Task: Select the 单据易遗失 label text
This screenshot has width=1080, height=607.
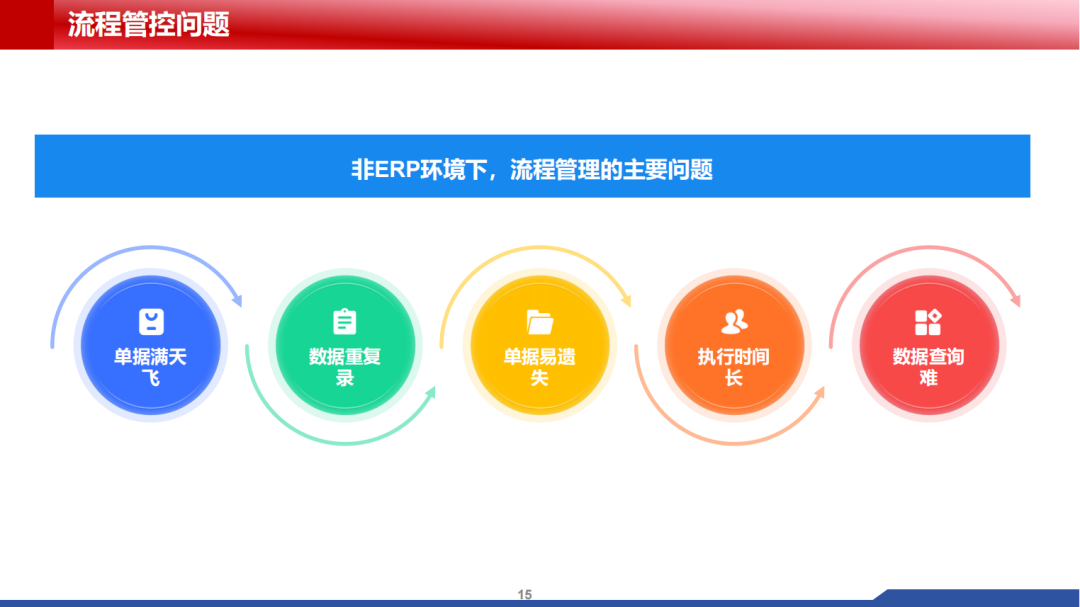Action: click(x=540, y=366)
